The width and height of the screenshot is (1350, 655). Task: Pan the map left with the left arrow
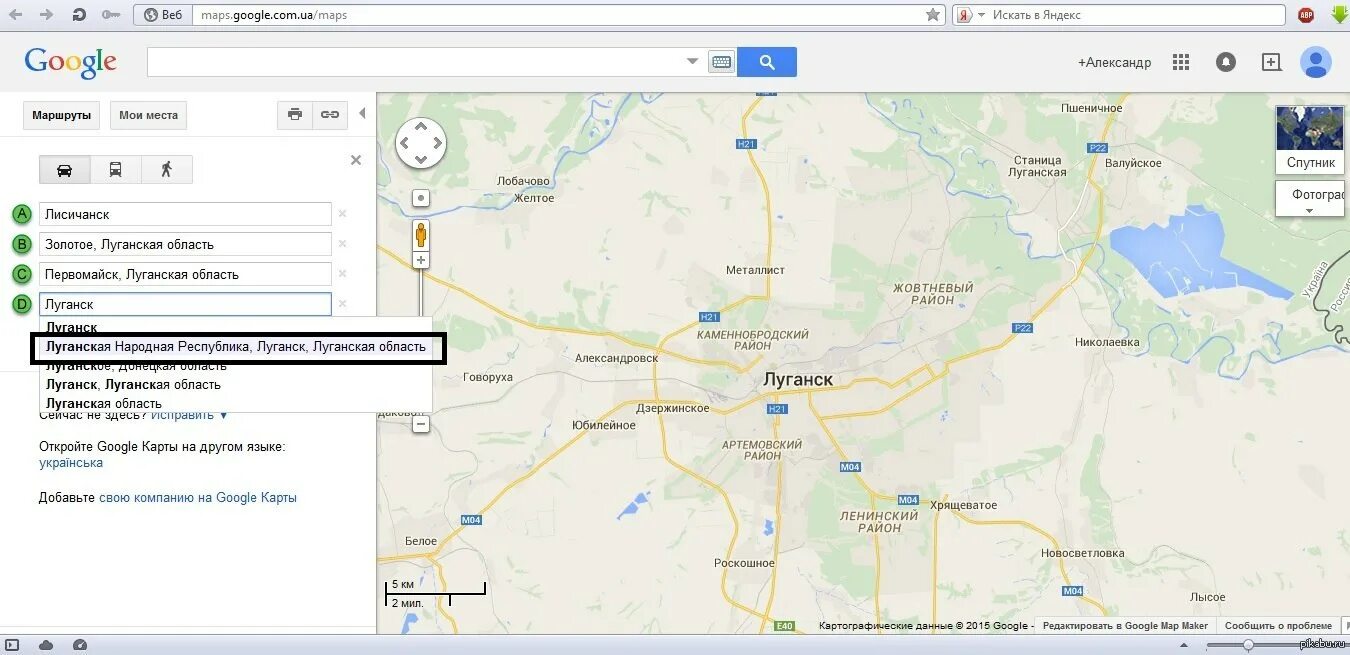404,144
